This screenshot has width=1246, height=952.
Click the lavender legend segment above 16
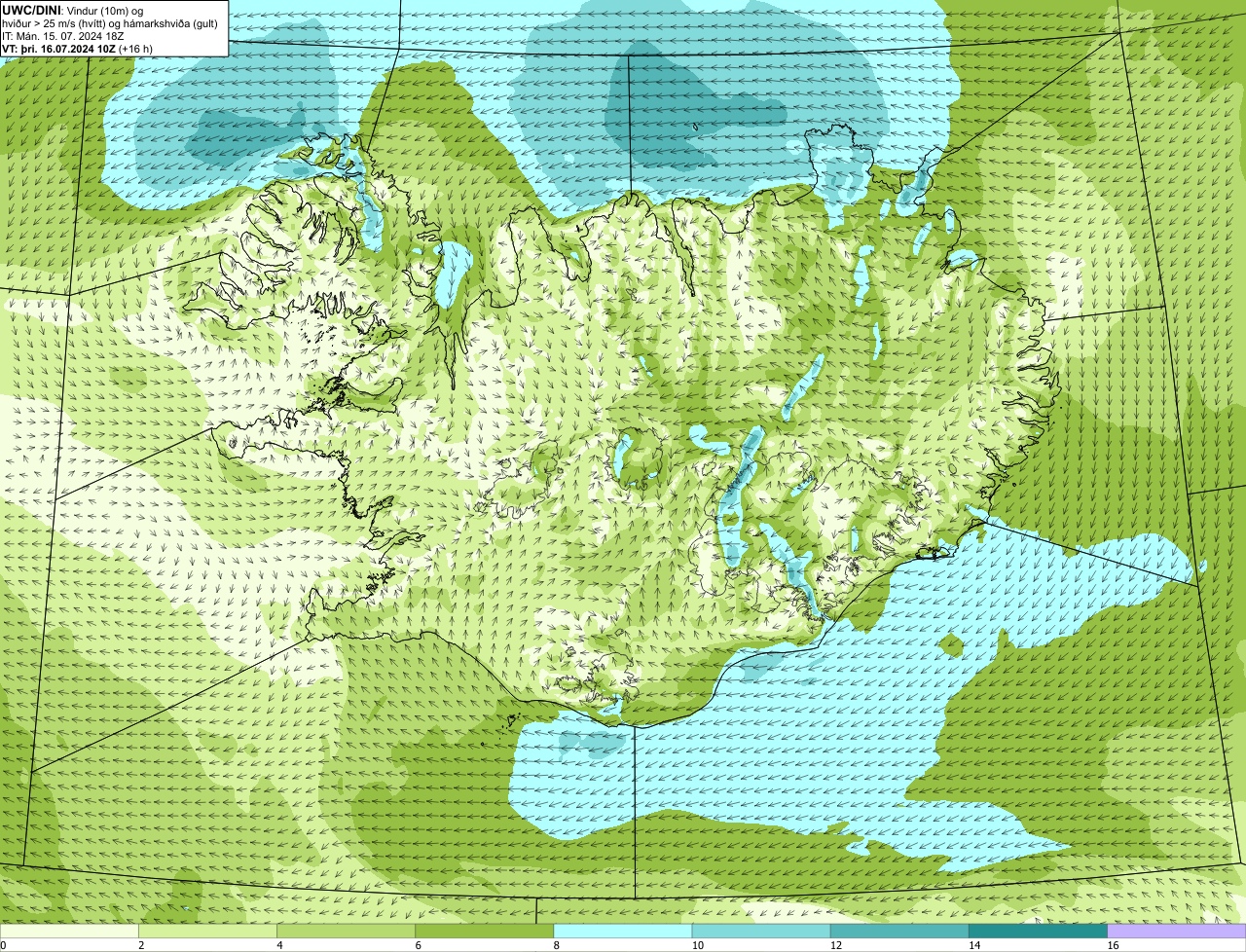click(x=1177, y=931)
